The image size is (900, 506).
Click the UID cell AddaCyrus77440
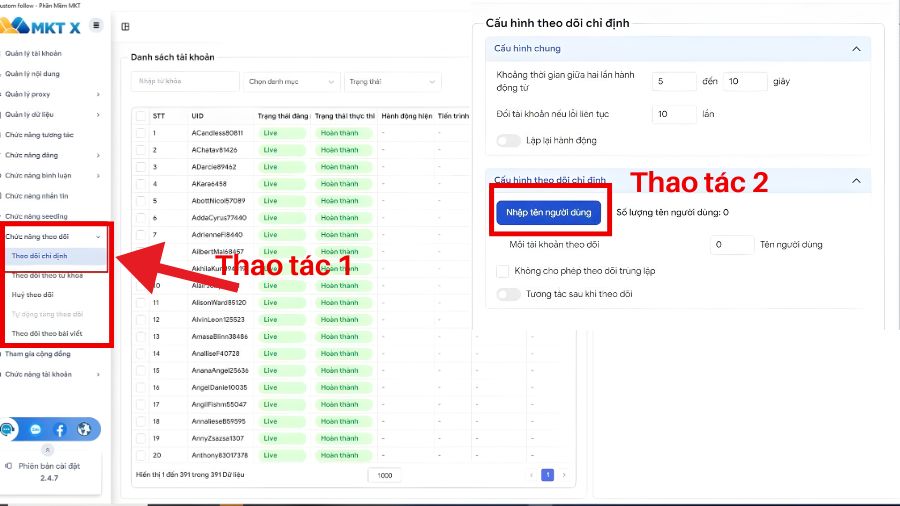[219, 218]
